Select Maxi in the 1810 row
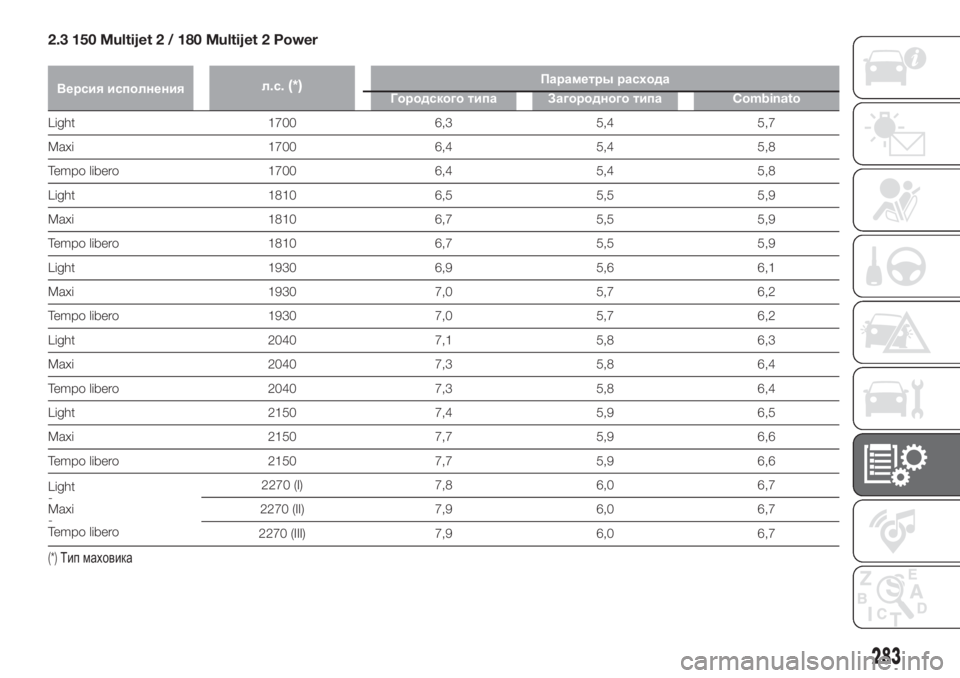 (x=61, y=219)
